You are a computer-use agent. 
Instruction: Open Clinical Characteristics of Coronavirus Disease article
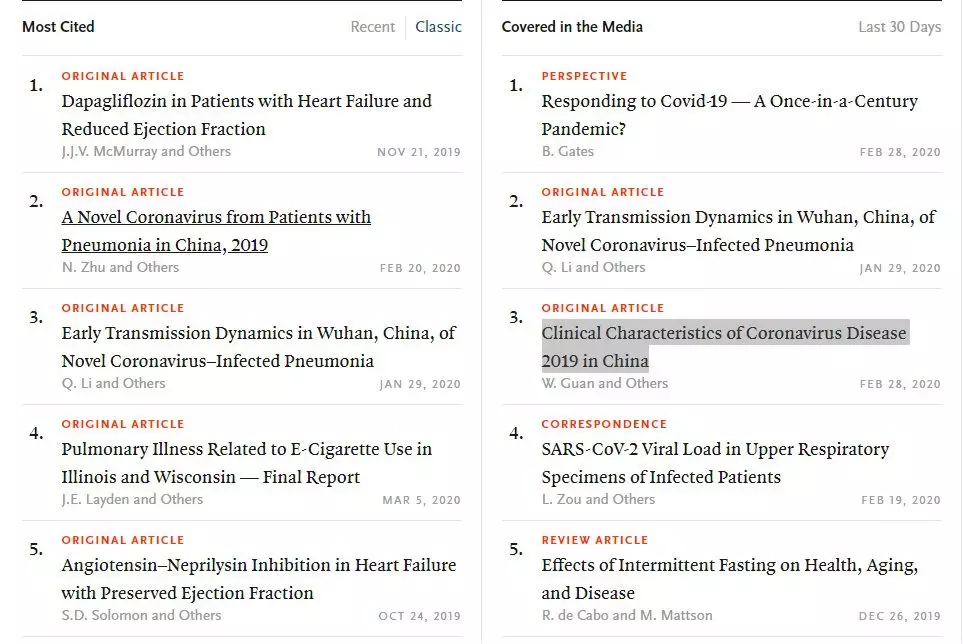[724, 346]
